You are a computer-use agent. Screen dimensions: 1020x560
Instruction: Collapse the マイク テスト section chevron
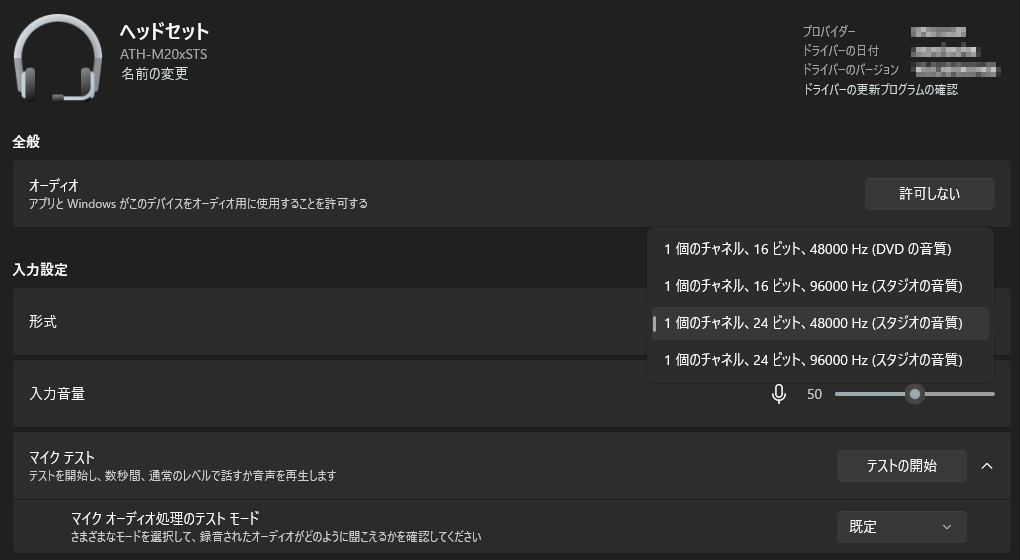[x=987, y=466]
